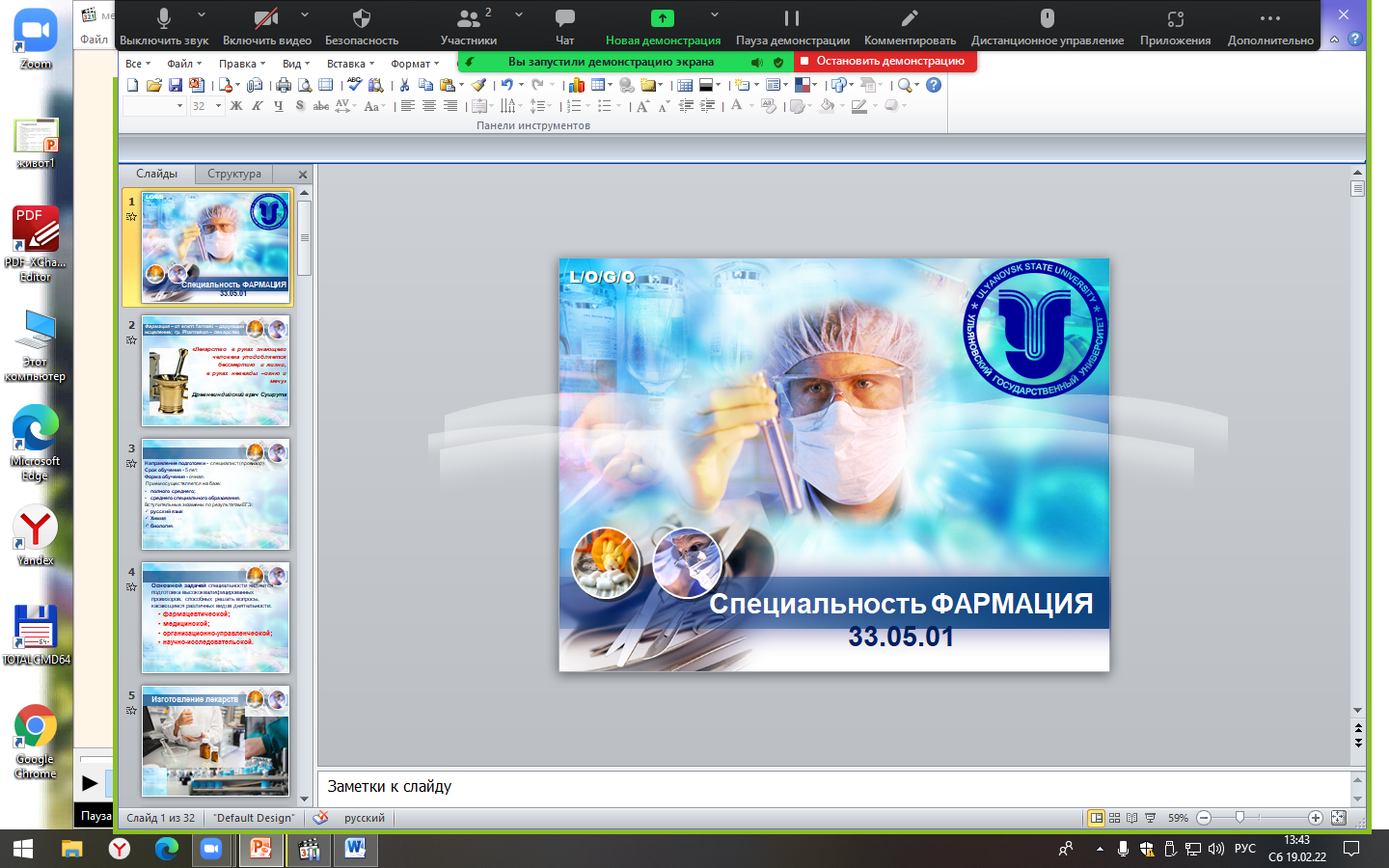Image resolution: width=1389 pixels, height=868 pixels.
Task: Open the Все dropdown menu
Action: pos(138,64)
